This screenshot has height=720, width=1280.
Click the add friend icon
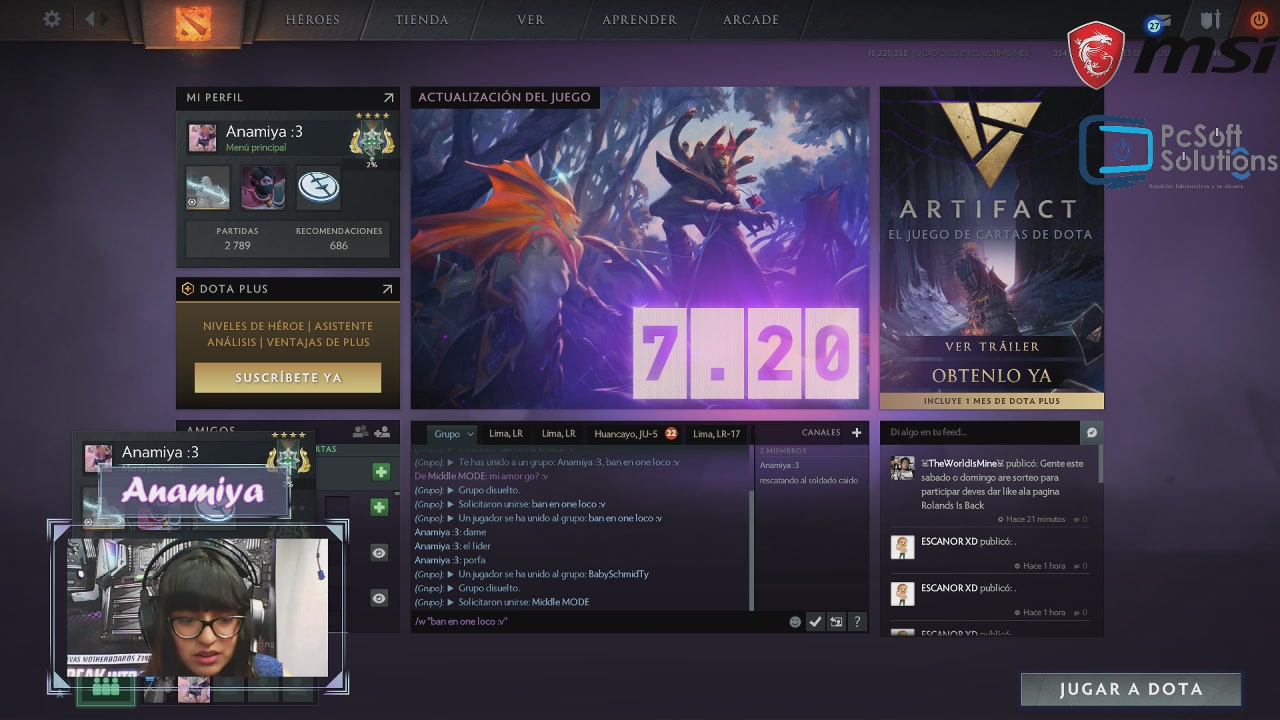tap(382, 432)
